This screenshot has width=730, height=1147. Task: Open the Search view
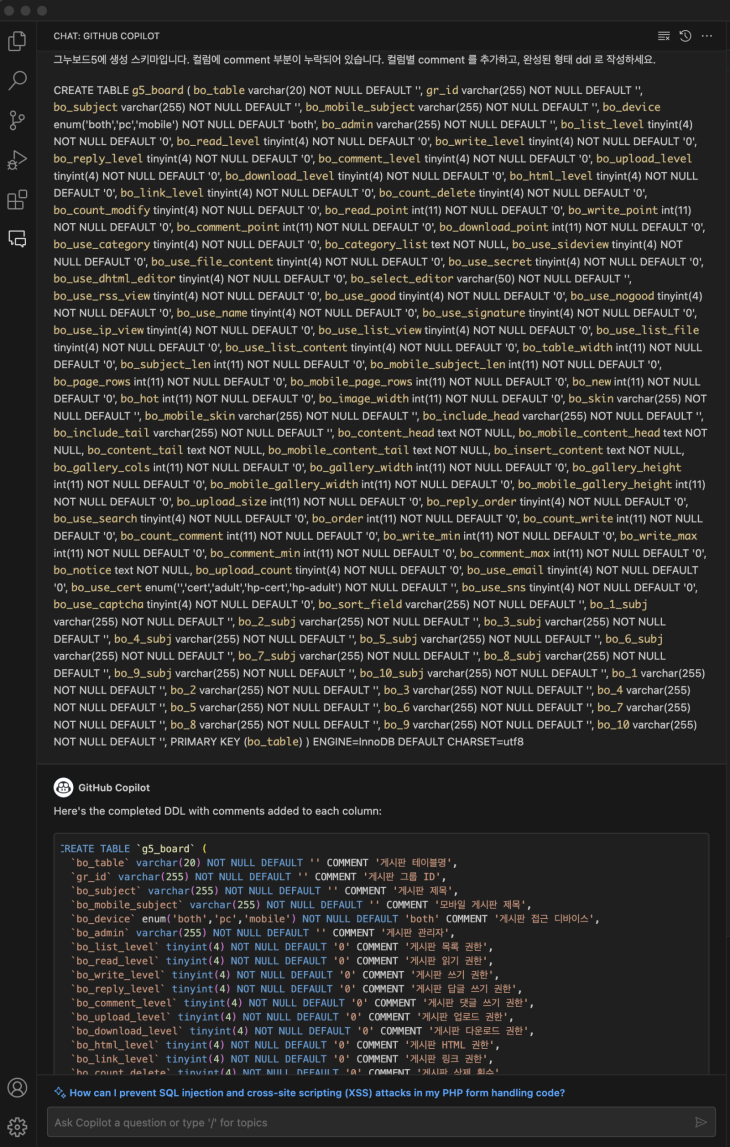tap(17, 81)
